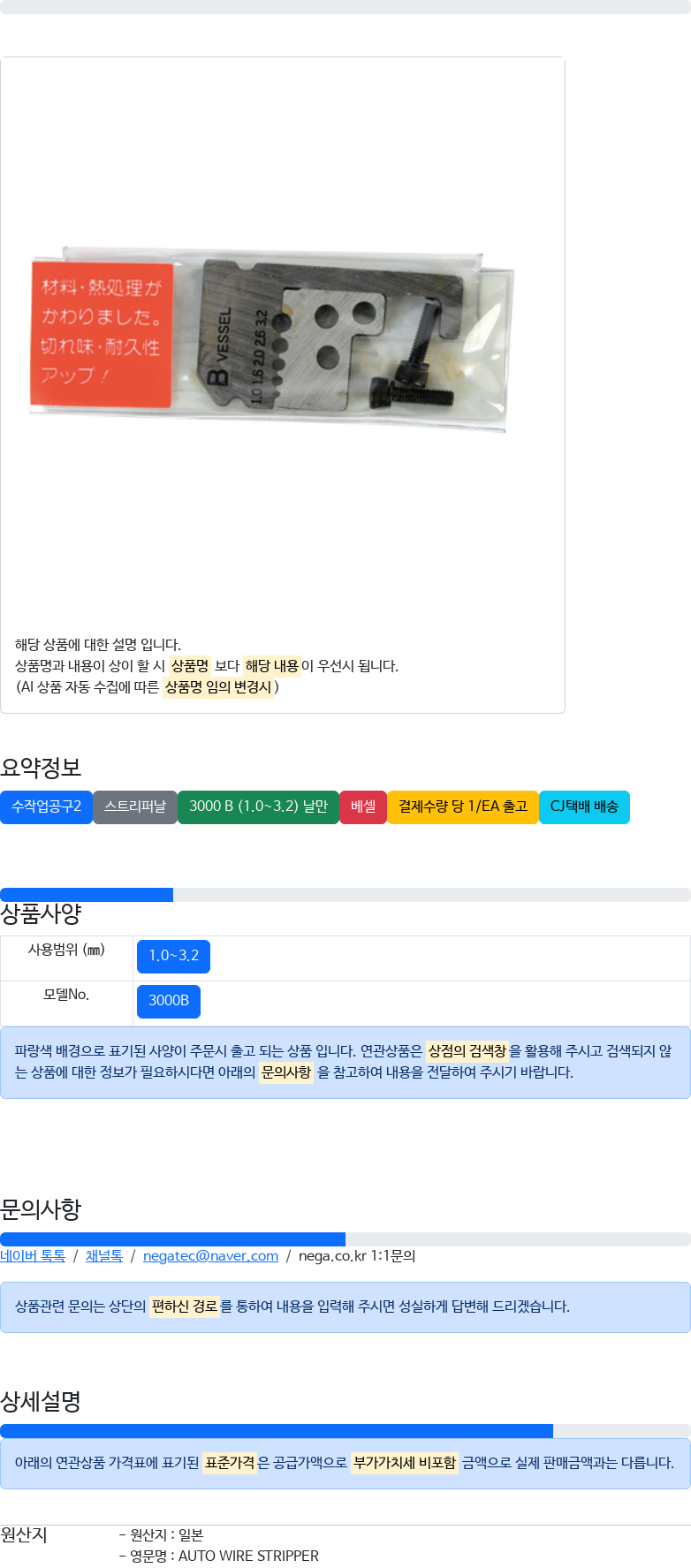The width and height of the screenshot is (691, 1568).
Task: Click the negatec@naver.com email link
Action: coord(210,1256)
